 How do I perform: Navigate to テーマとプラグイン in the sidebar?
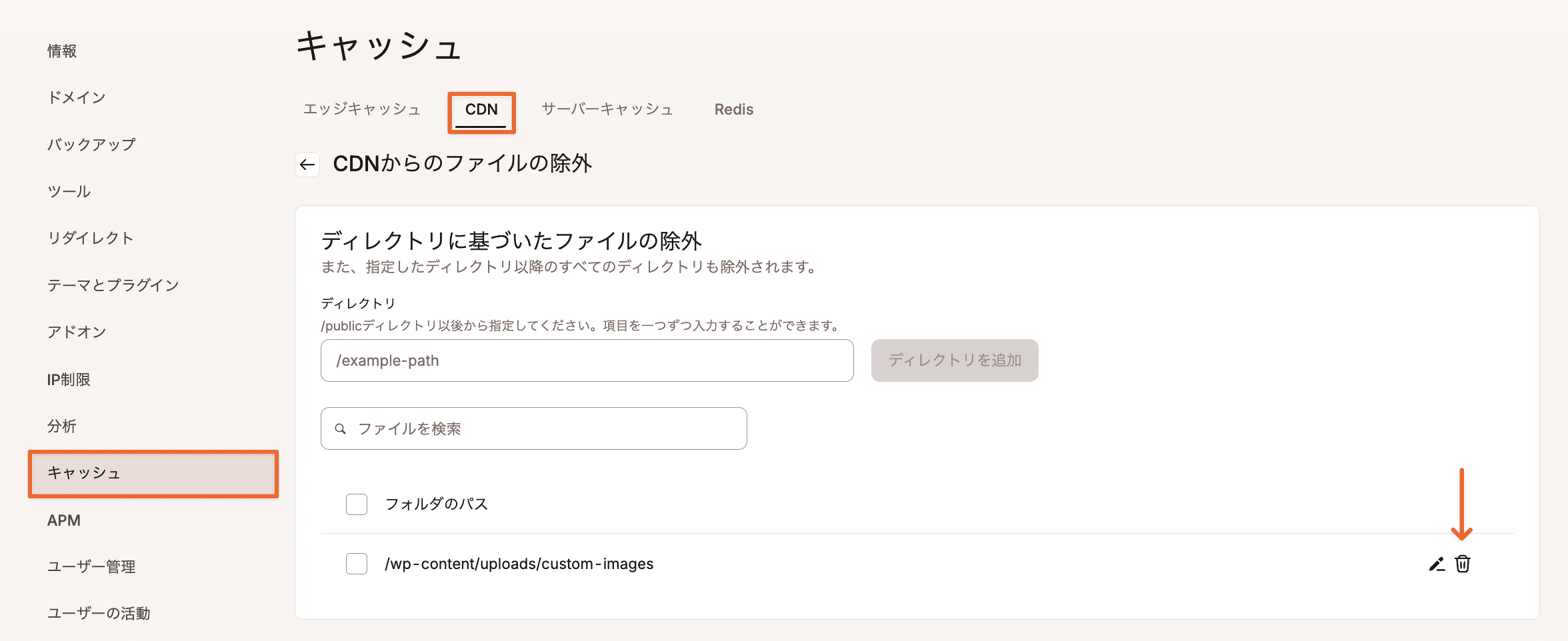(112, 285)
